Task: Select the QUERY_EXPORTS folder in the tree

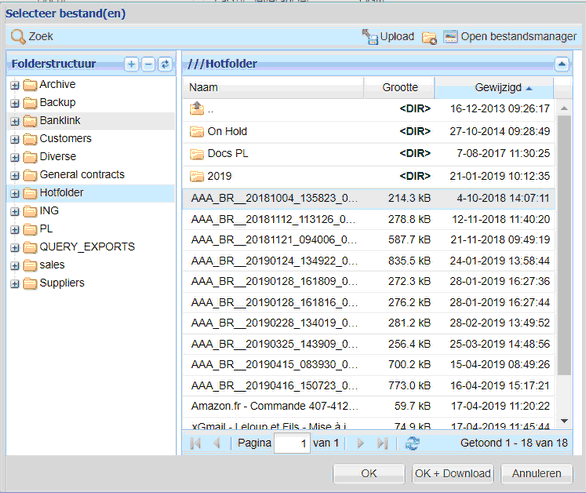Action: coord(87,247)
